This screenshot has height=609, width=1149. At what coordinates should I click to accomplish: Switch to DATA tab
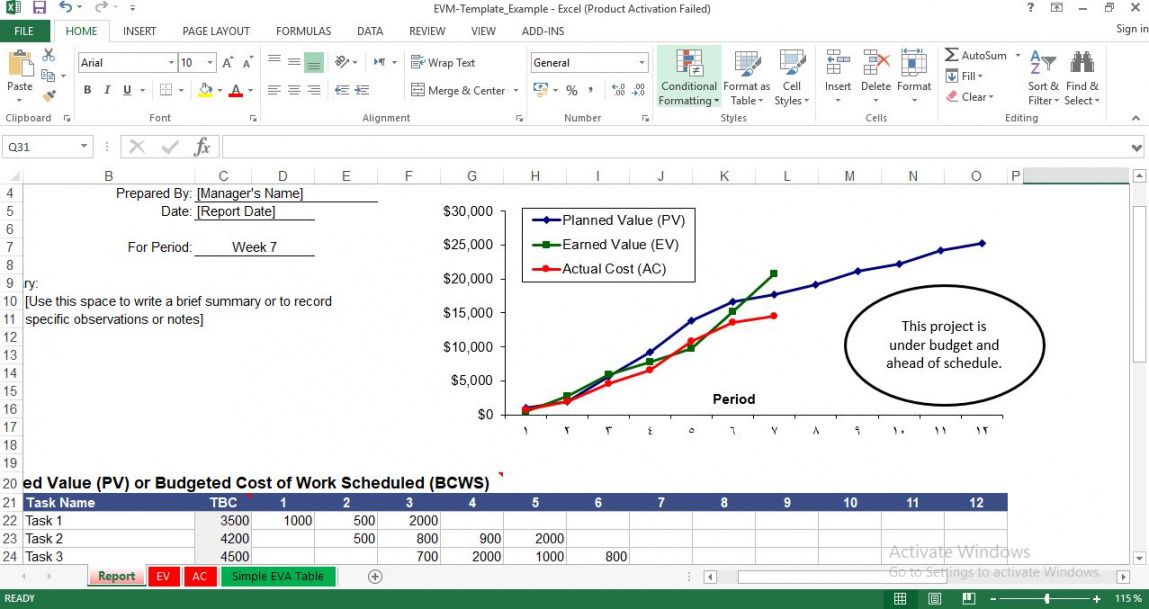370,31
